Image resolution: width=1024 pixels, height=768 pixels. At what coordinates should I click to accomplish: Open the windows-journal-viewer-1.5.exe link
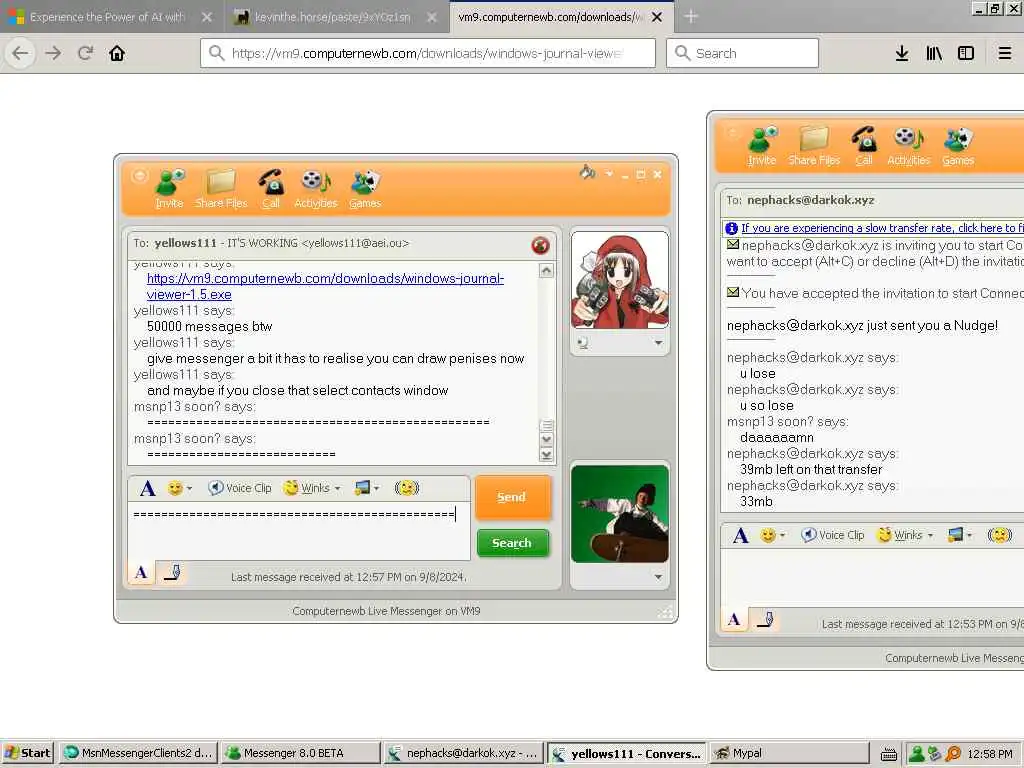[325, 287]
